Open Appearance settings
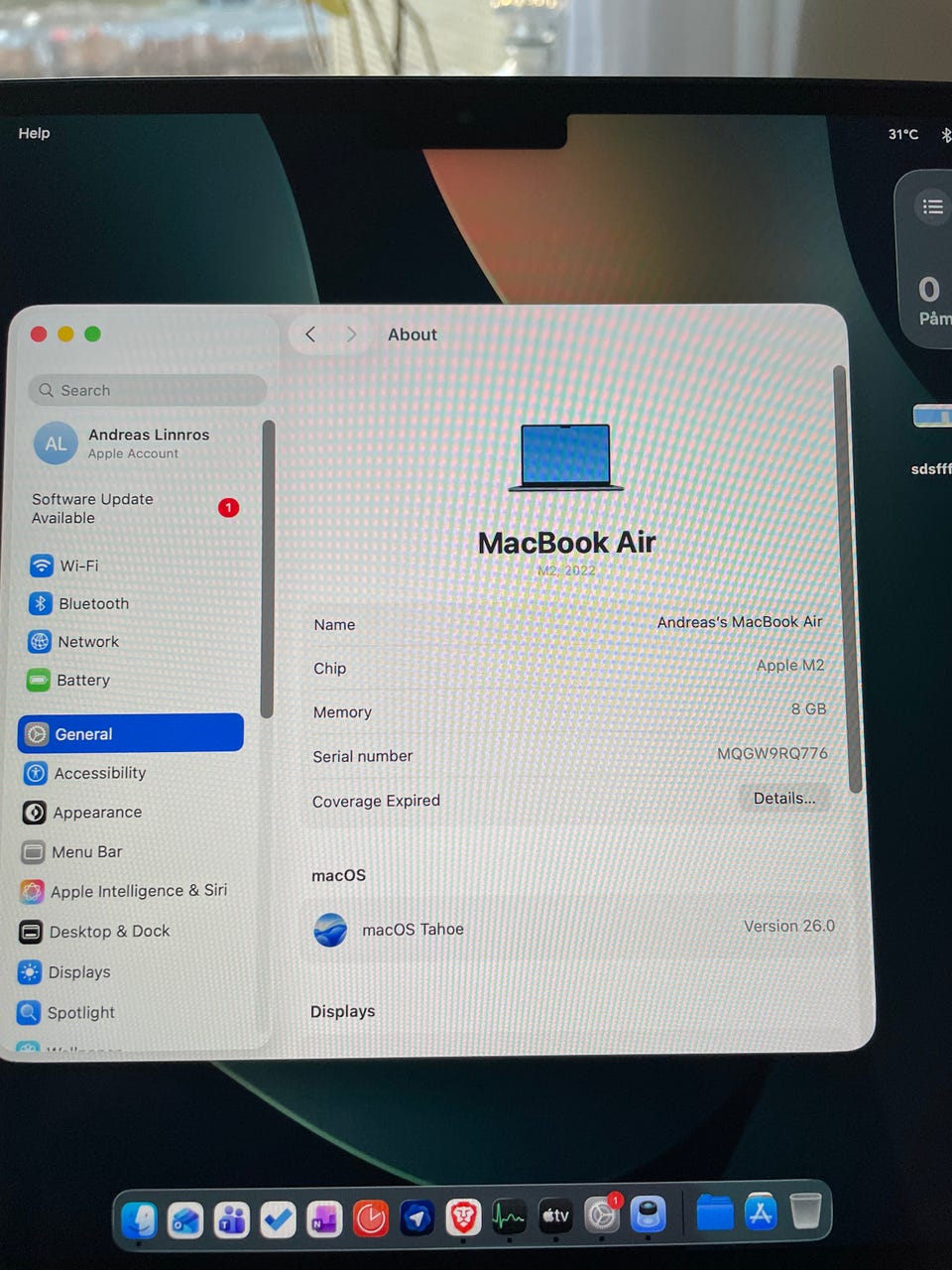Image resolution: width=952 pixels, height=1270 pixels. point(82,812)
